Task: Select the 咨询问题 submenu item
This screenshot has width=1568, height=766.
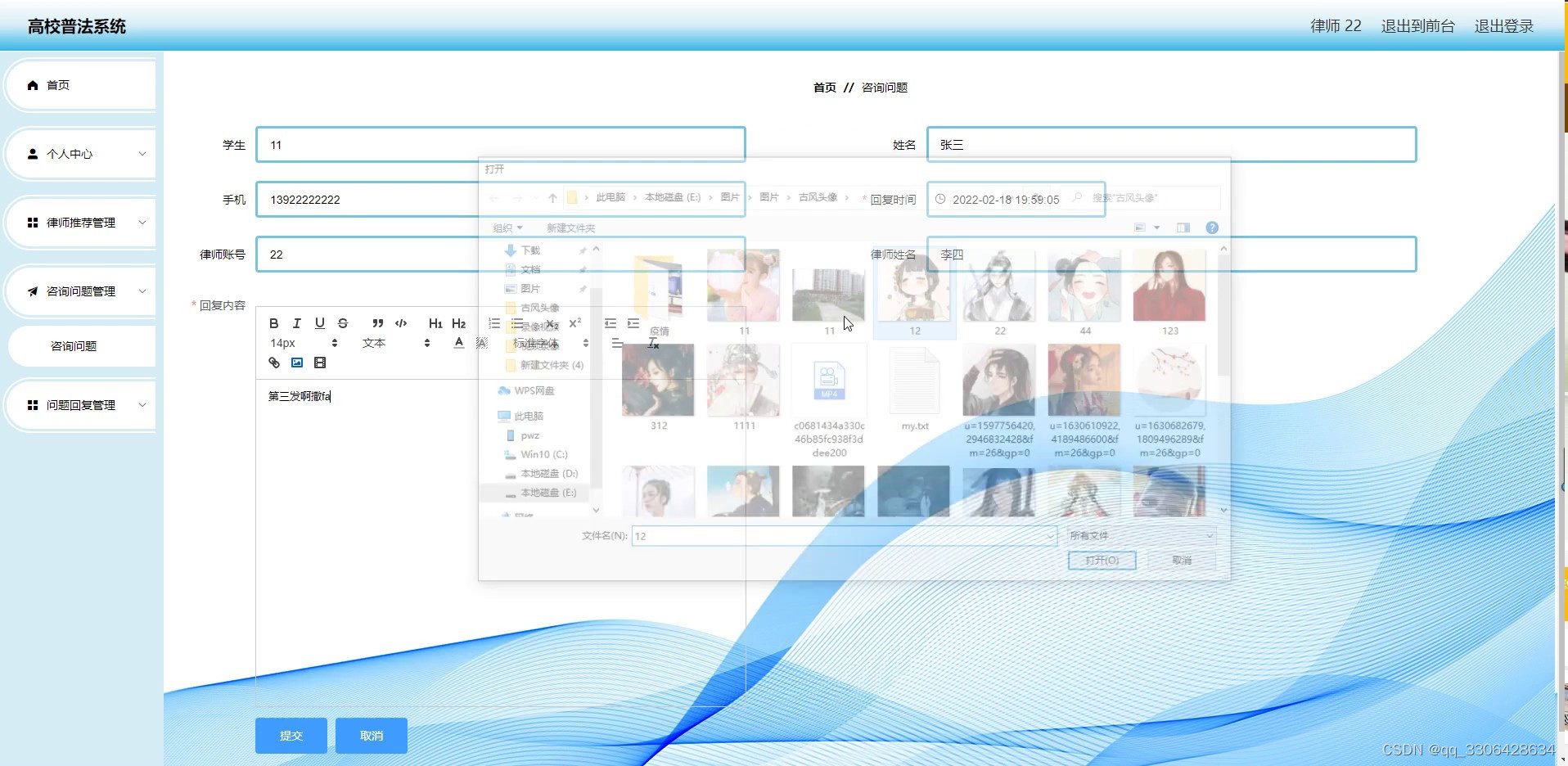Action: coord(81,346)
